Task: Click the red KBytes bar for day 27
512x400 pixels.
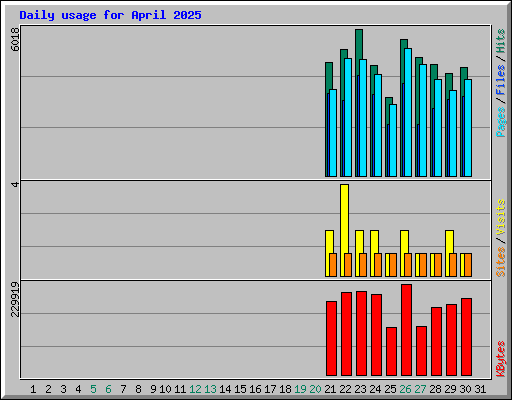Action: pyautogui.click(x=421, y=351)
